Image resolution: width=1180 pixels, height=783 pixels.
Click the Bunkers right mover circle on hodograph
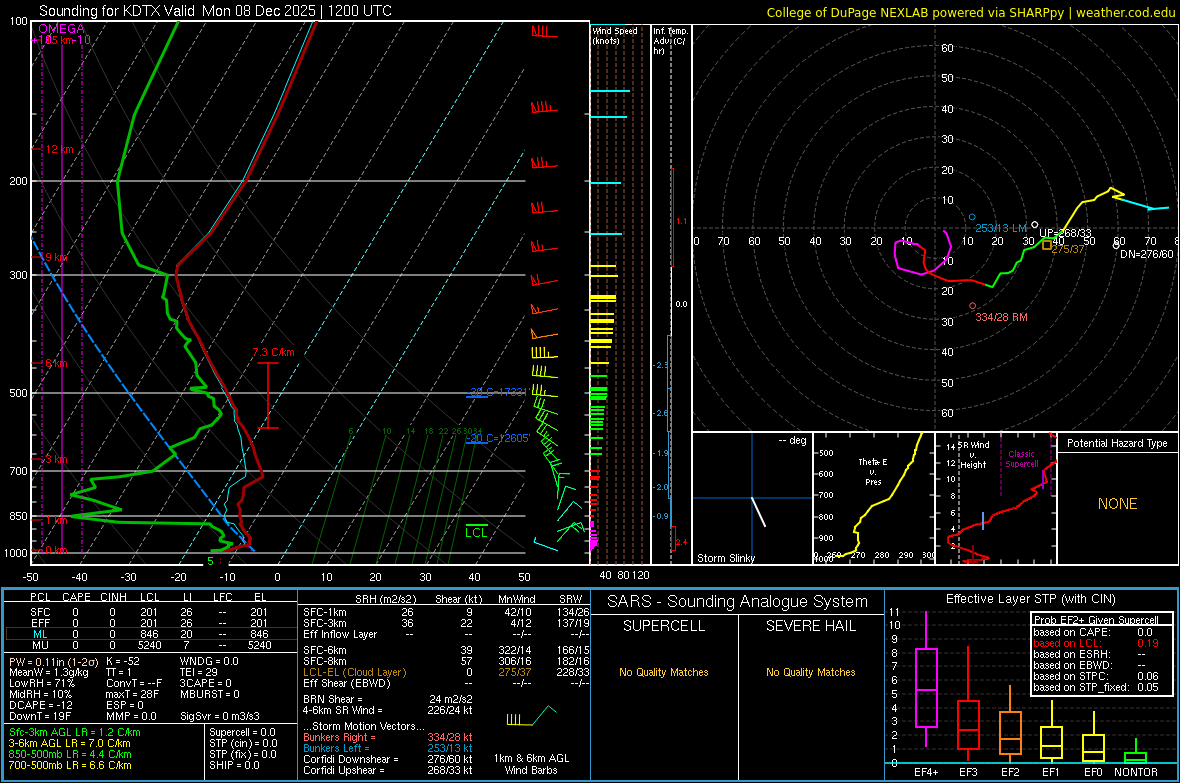click(x=972, y=306)
